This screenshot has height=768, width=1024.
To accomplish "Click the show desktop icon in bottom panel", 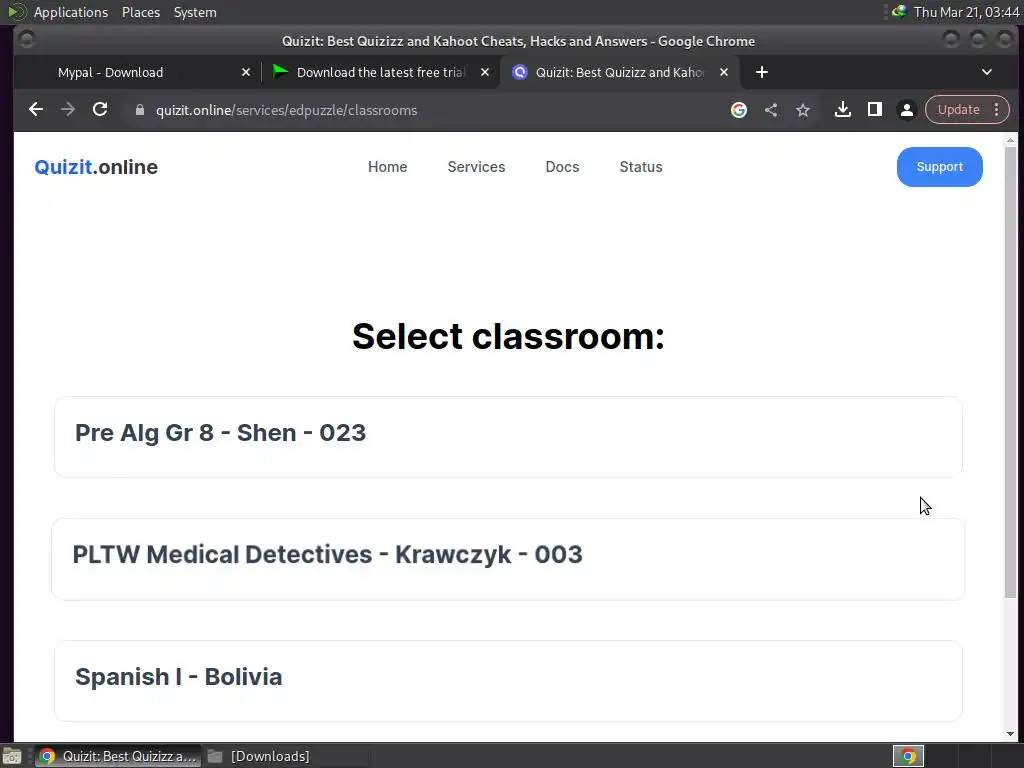I will 12,756.
